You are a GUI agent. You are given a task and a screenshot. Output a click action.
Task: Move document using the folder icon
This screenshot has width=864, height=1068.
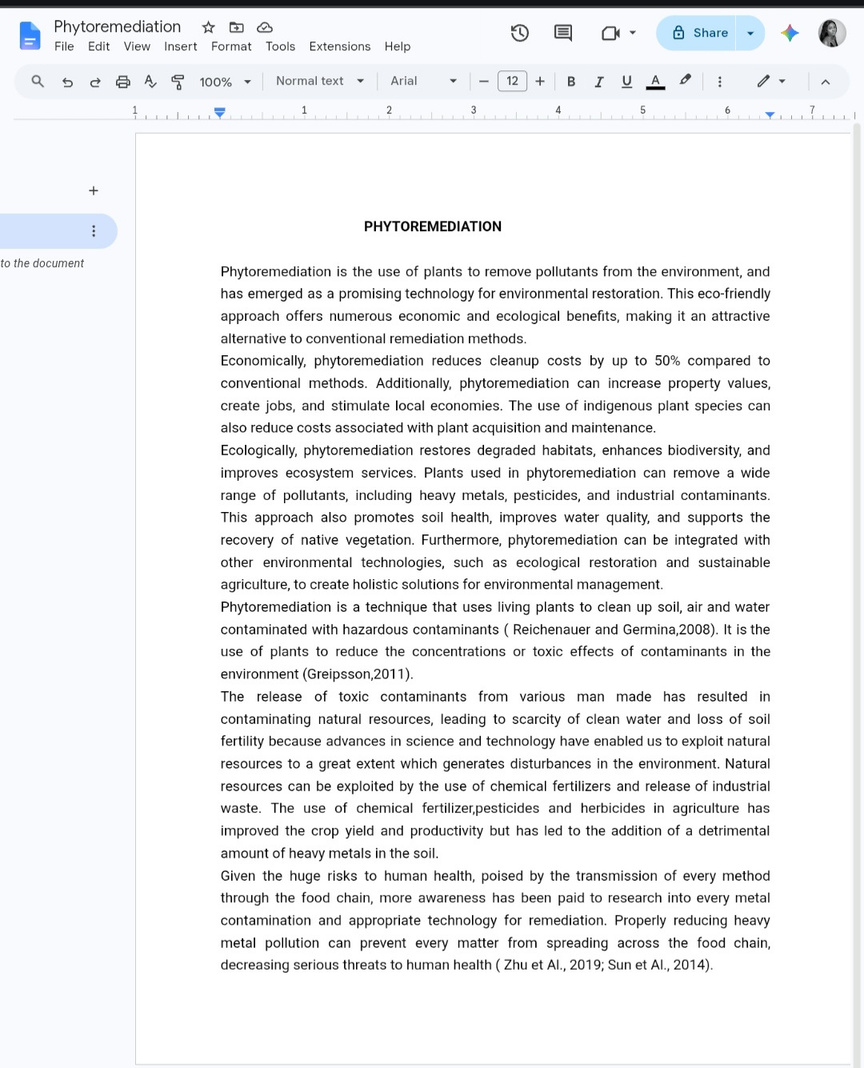tap(236, 27)
